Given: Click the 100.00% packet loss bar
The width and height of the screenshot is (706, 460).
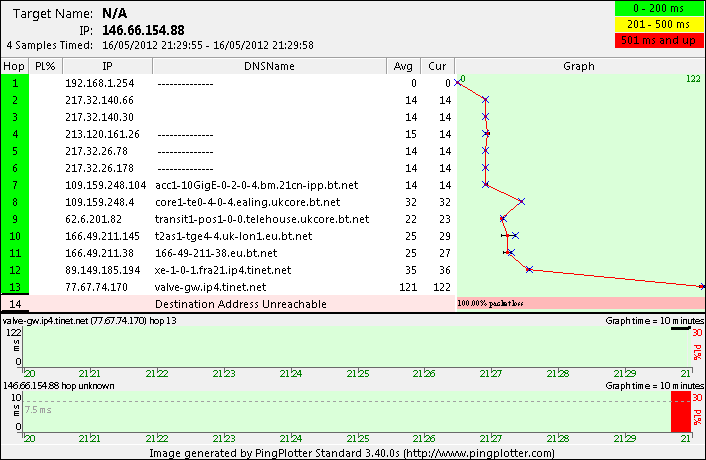Looking at the screenshot, I should [x=580, y=303].
